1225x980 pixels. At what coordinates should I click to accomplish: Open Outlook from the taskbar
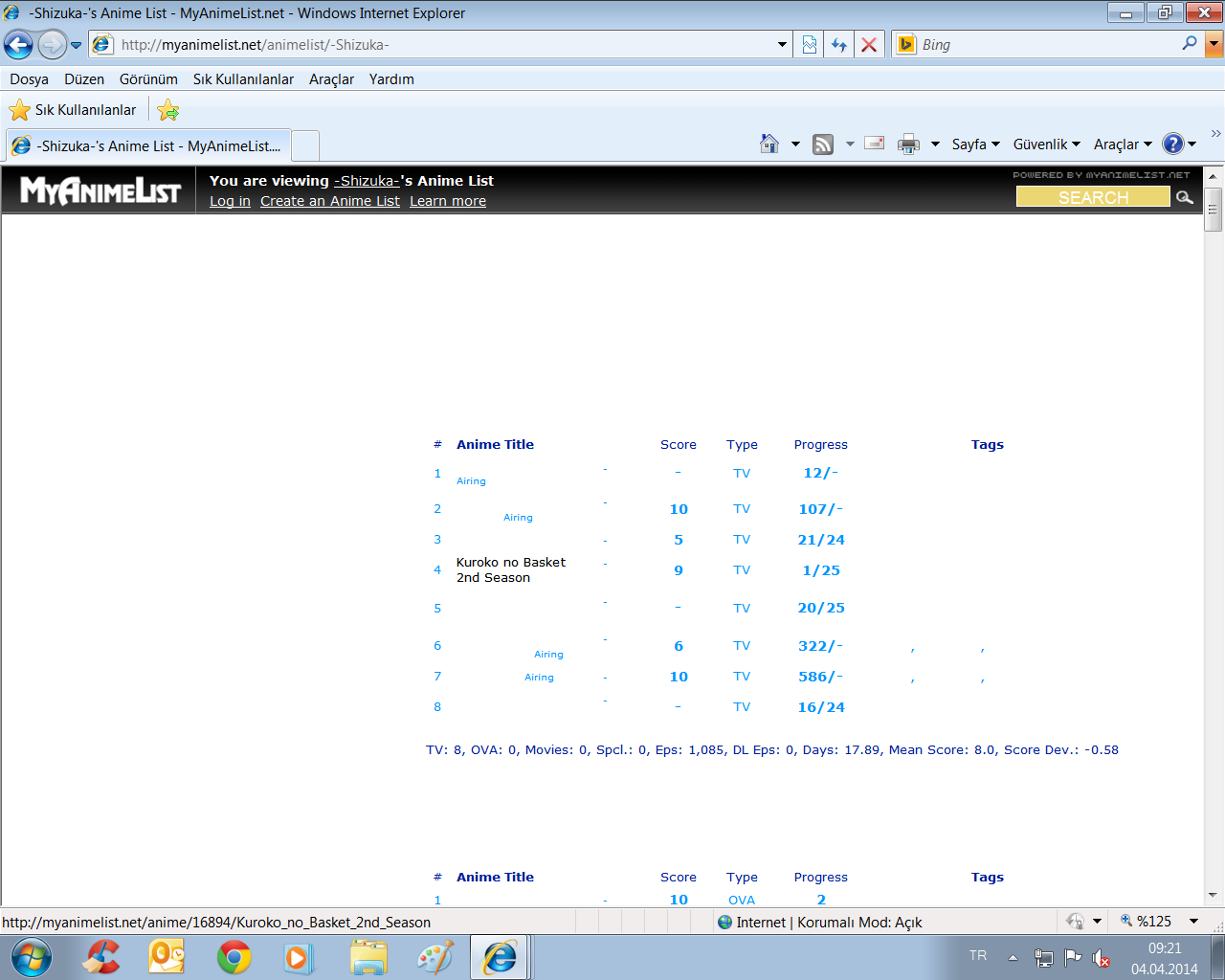[x=167, y=957]
